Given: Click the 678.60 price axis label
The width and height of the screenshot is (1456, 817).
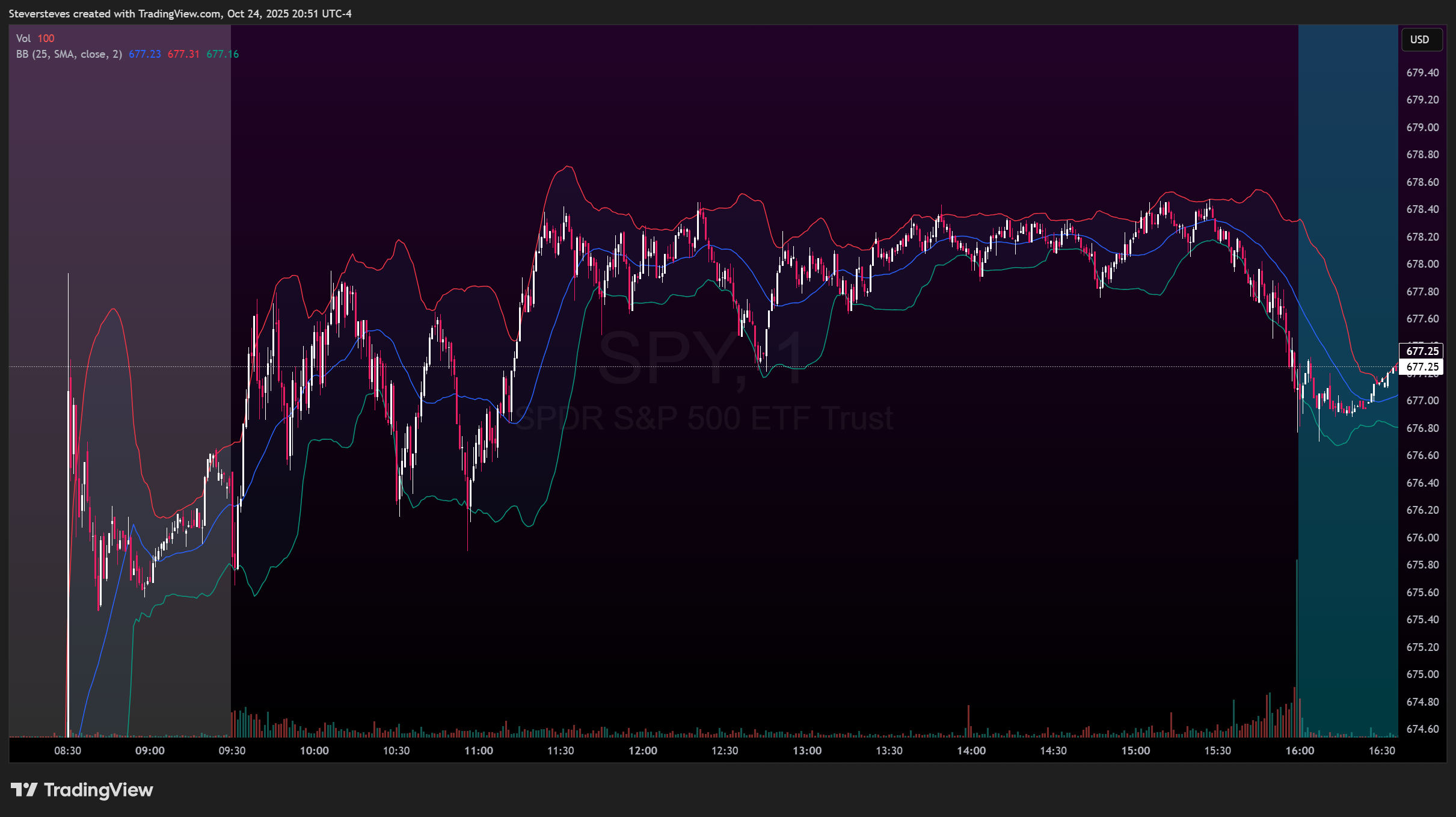Looking at the screenshot, I should tap(1422, 182).
